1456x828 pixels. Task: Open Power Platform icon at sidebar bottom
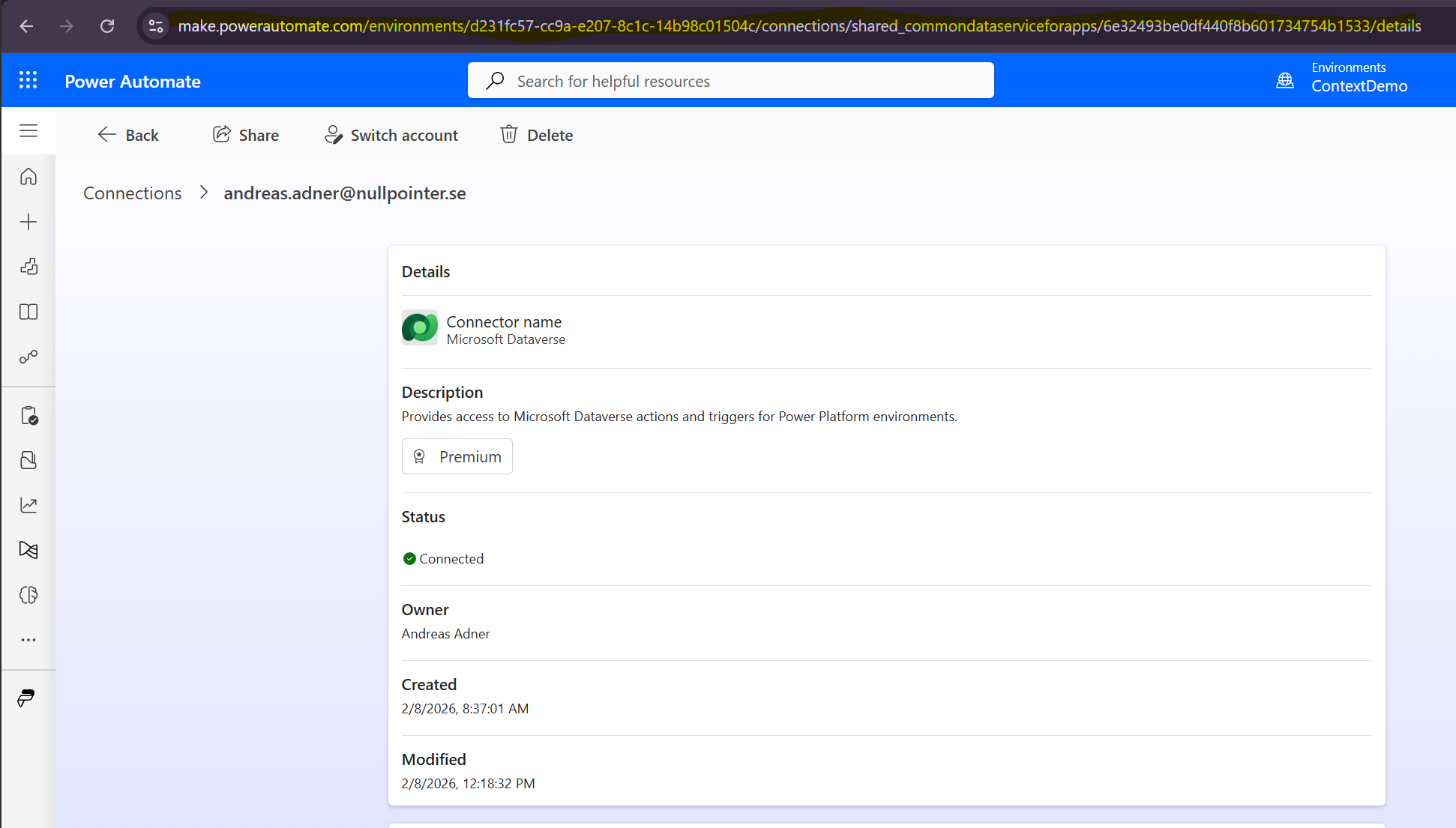[26, 698]
